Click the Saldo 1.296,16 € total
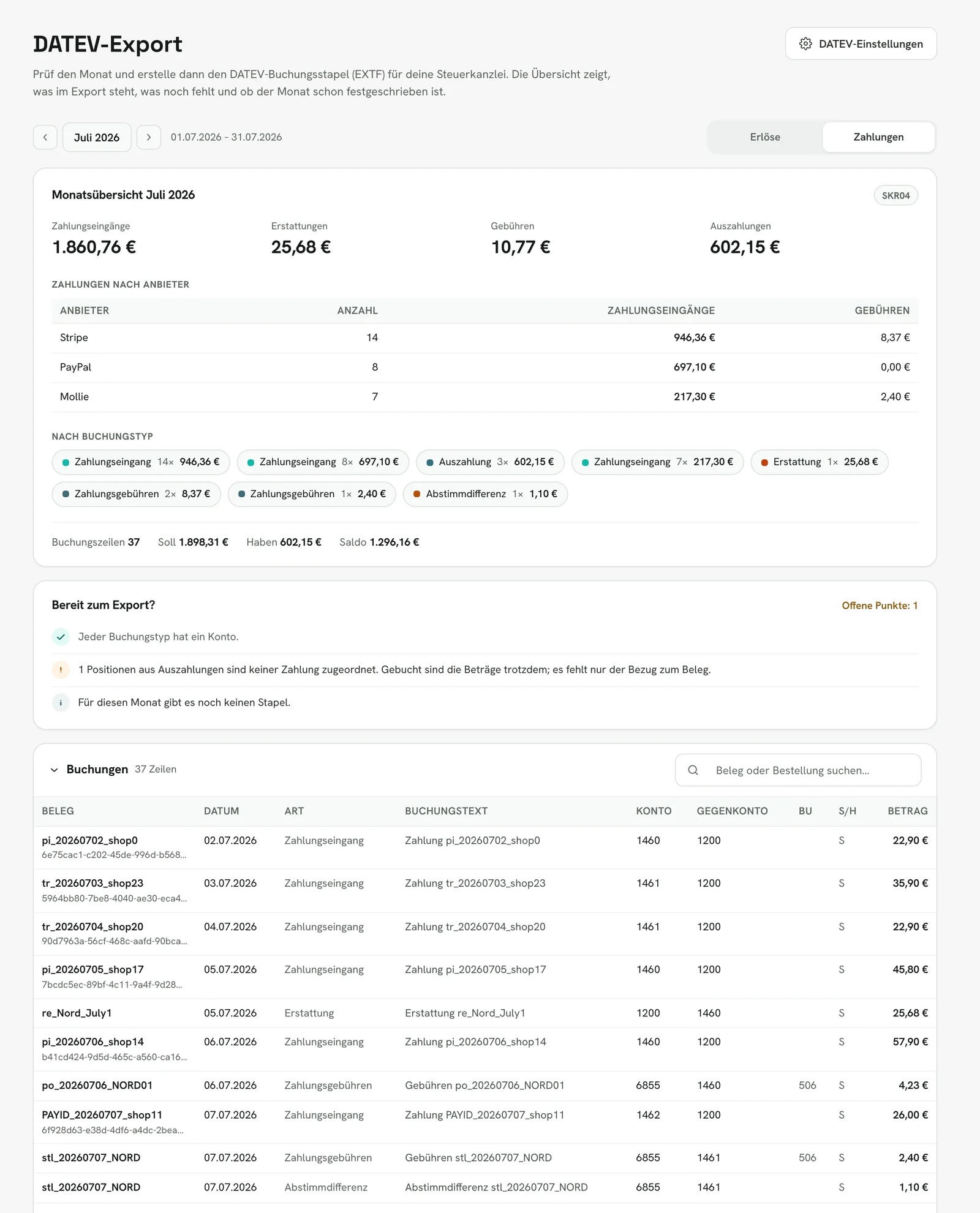Viewport: 980px width, 1213px height. (x=379, y=542)
